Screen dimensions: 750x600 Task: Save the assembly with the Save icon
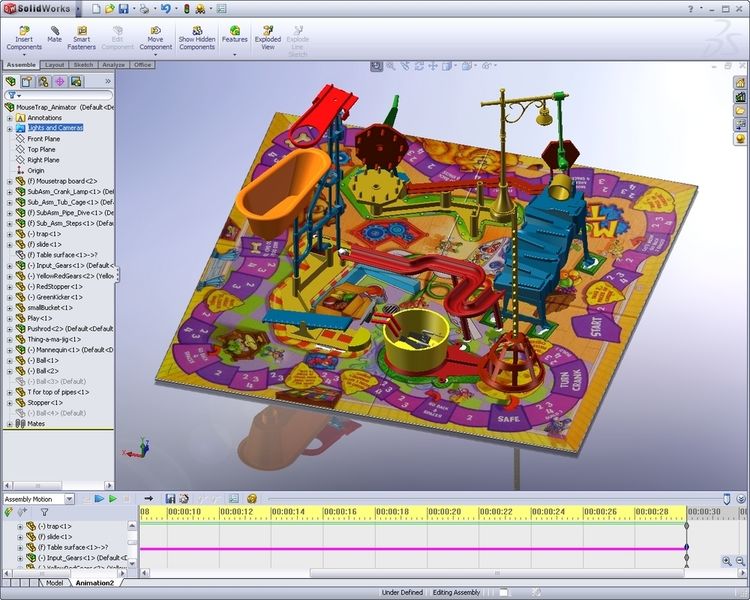click(123, 9)
